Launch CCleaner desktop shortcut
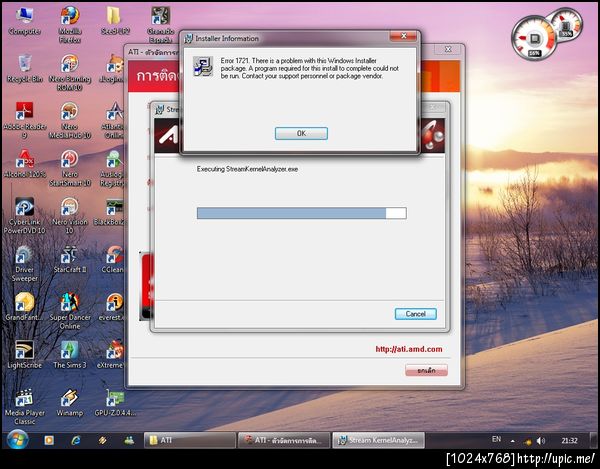The width and height of the screenshot is (600, 469). 114,259
